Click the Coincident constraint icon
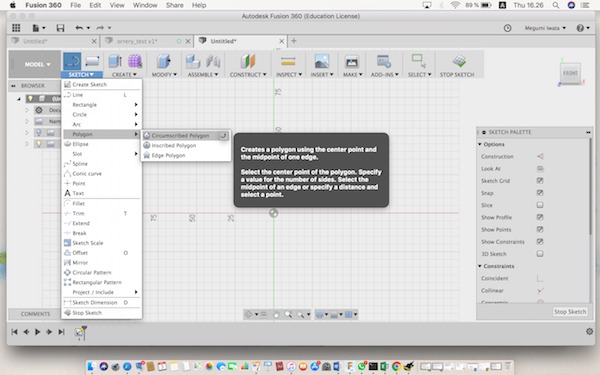The width and height of the screenshot is (600, 375). point(540,278)
